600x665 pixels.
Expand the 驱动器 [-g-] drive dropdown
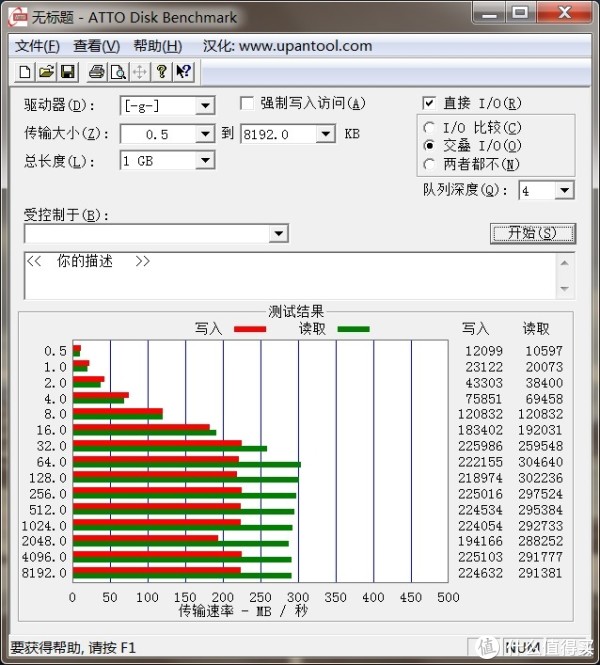click(x=205, y=105)
